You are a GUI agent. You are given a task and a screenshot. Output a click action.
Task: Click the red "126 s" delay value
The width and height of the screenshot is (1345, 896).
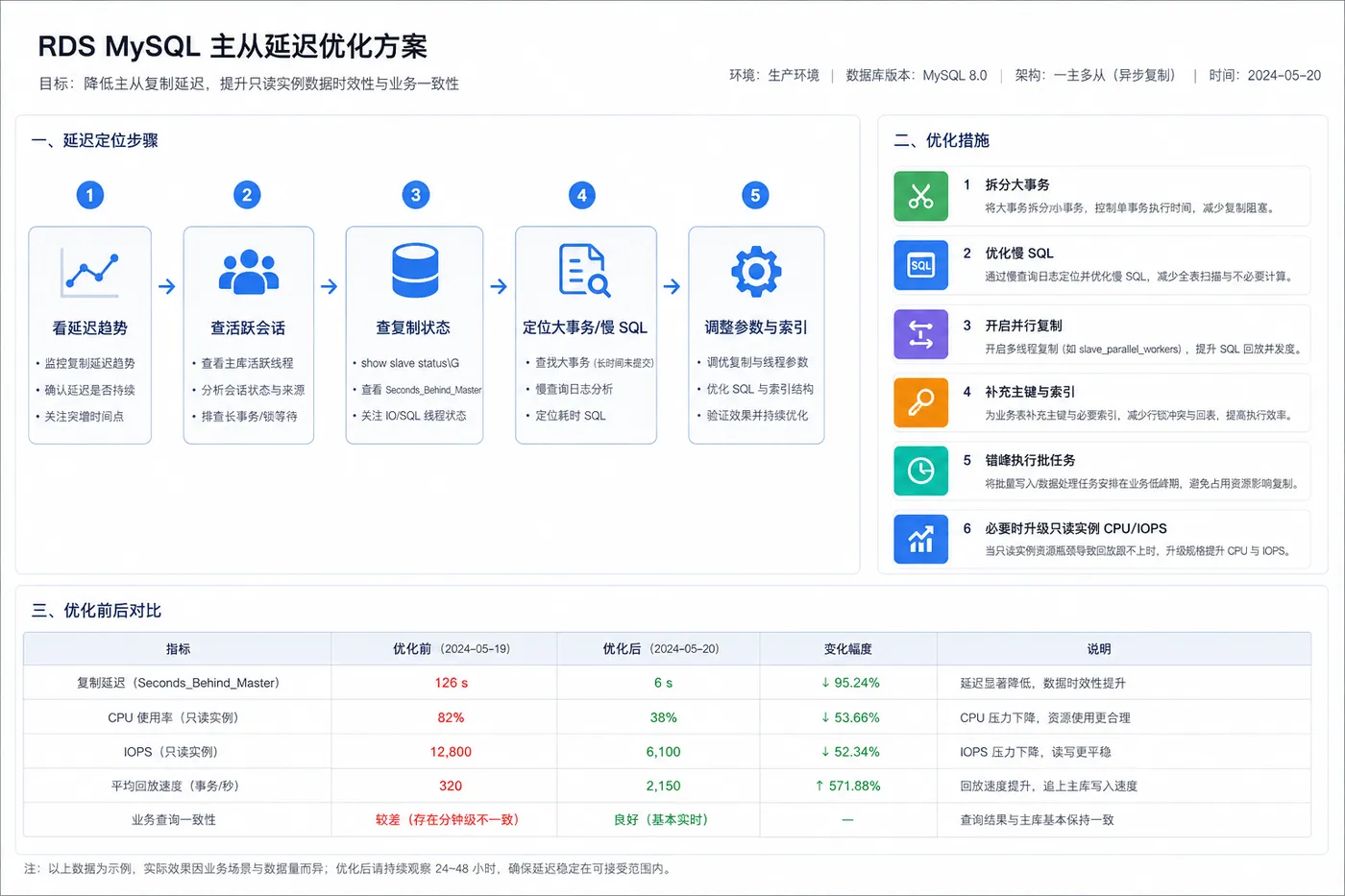(451, 683)
